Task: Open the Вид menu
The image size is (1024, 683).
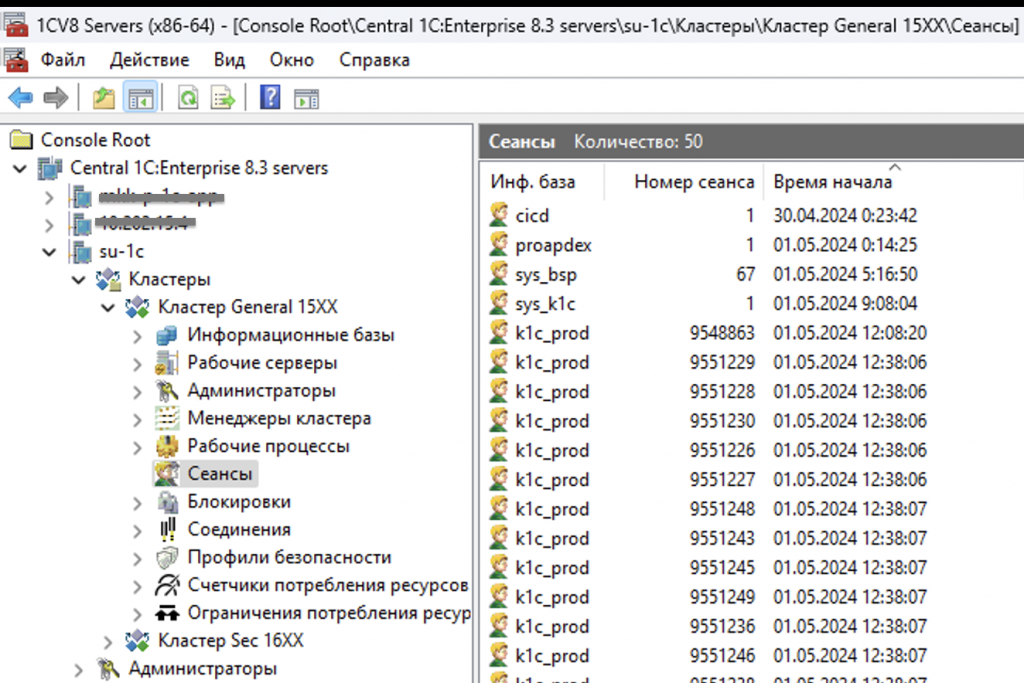Action: coord(229,60)
